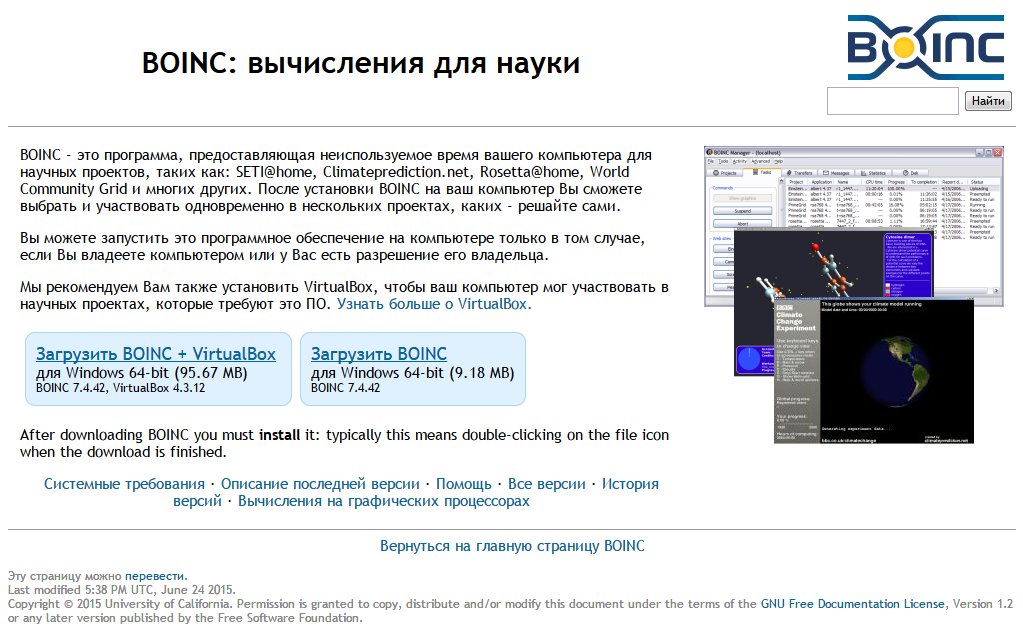
Task: Click 'Загрузить BOINC + VirtualBox' download link
Action: pos(156,354)
